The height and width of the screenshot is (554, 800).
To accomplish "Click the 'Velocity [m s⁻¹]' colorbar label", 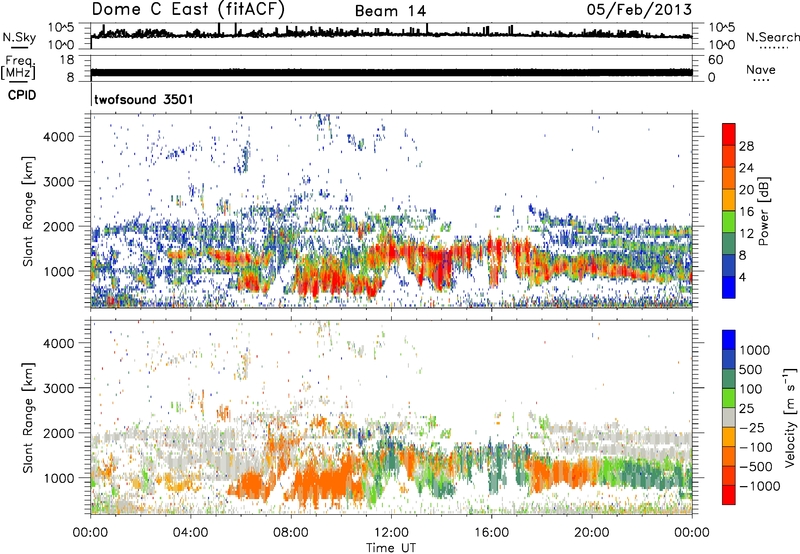I will pyautogui.click(x=790, y=417).
